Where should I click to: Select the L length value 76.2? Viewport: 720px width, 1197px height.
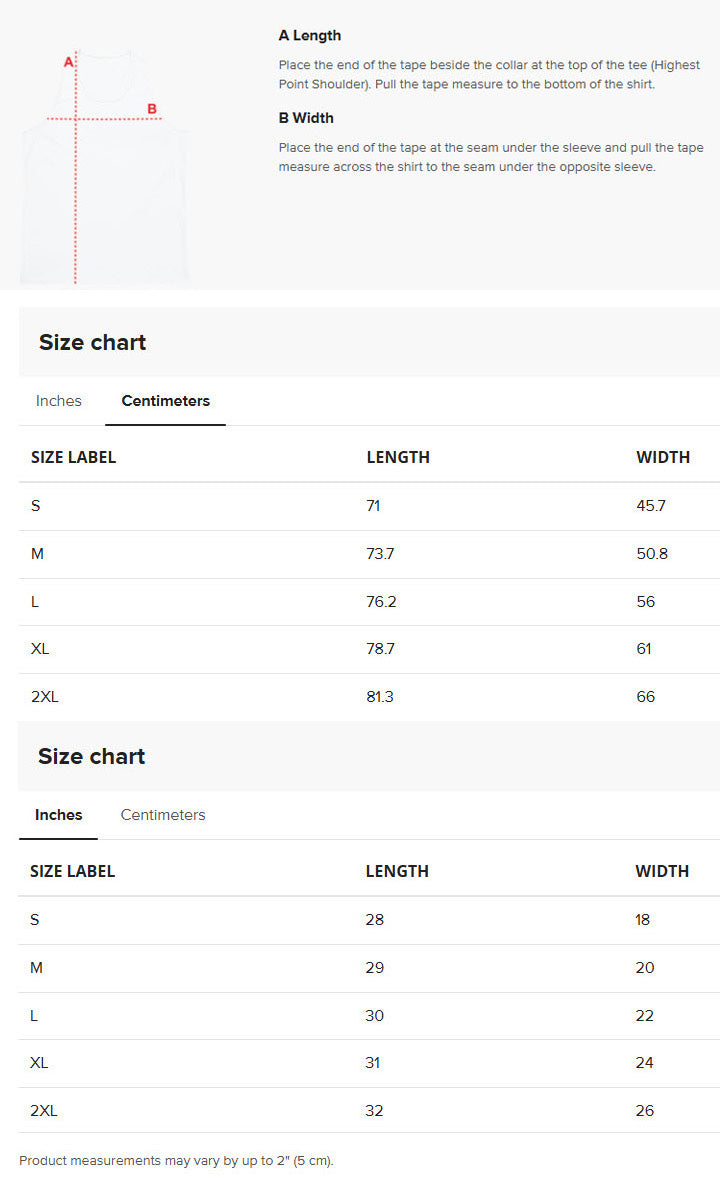[380, 601]
